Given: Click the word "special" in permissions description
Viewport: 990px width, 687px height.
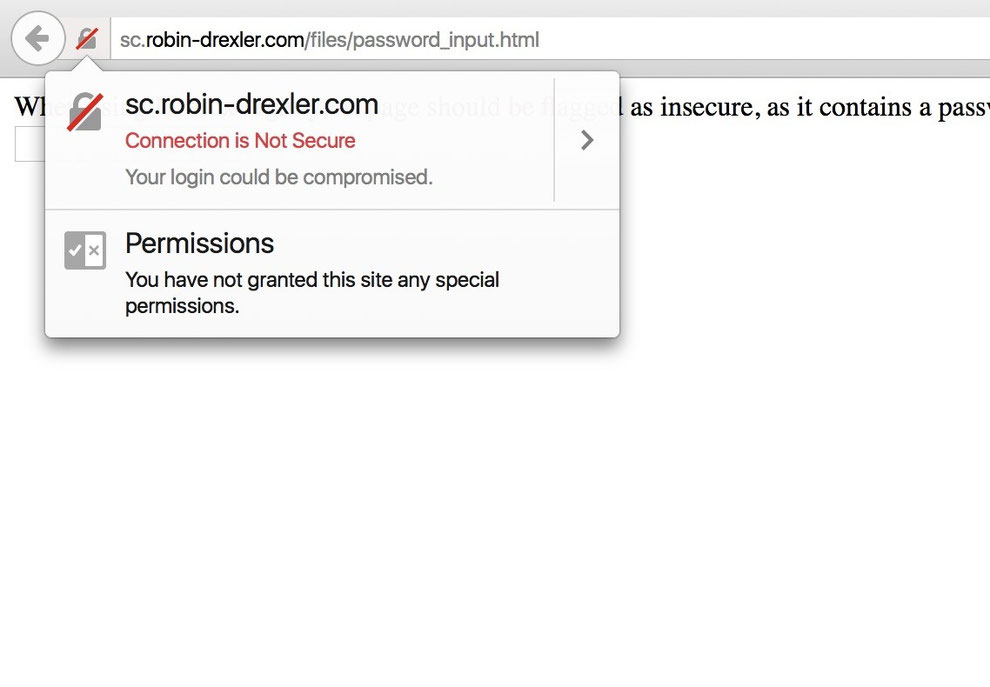Looking at the screenshot, I should [463, 280].
